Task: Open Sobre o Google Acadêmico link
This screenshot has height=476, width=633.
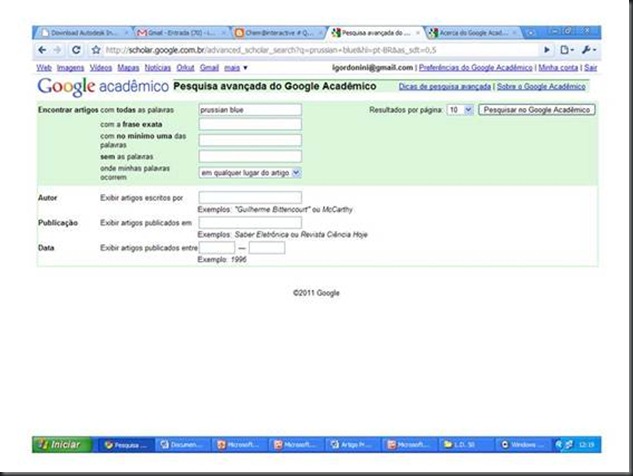Action: pos(541,86)
